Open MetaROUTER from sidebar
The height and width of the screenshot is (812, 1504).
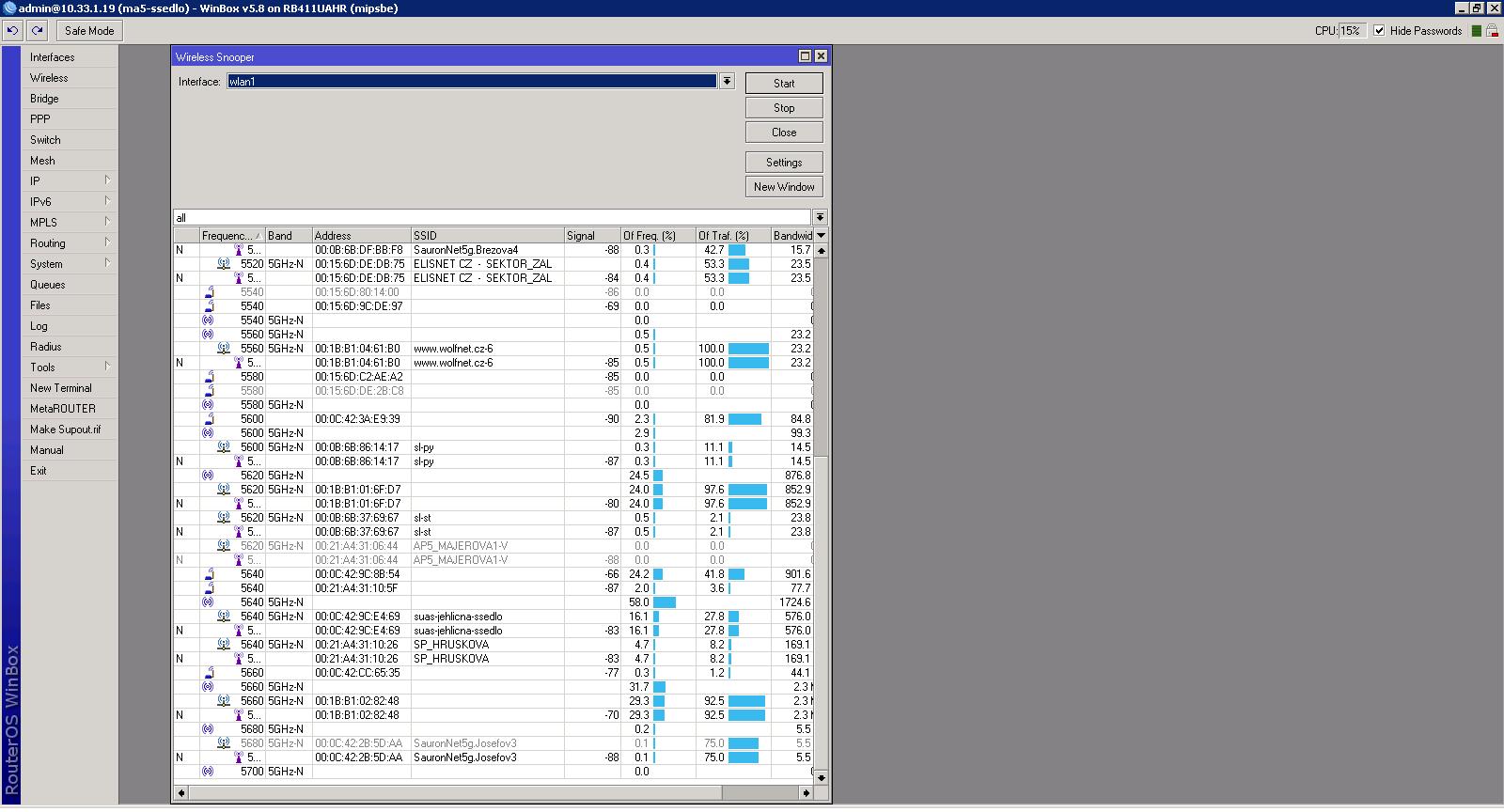pos(70,409)
